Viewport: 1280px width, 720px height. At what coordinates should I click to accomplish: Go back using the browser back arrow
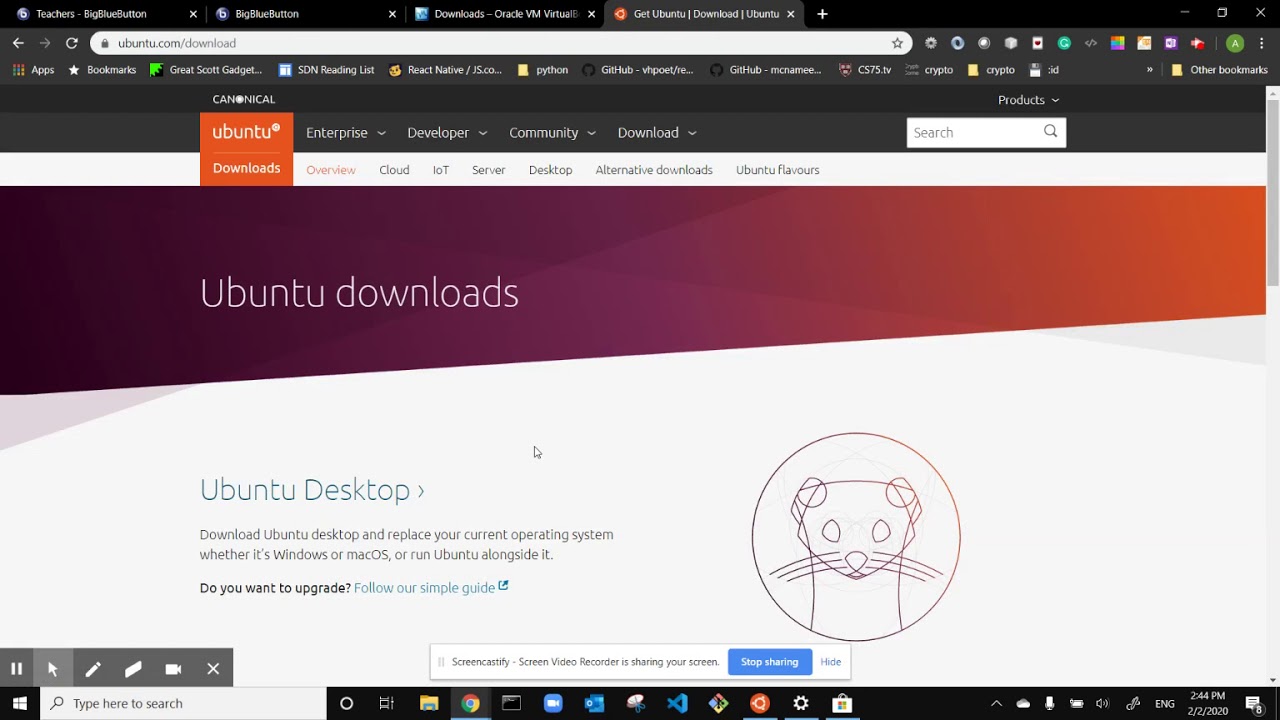pyautogui.click(x=18, y=43)
